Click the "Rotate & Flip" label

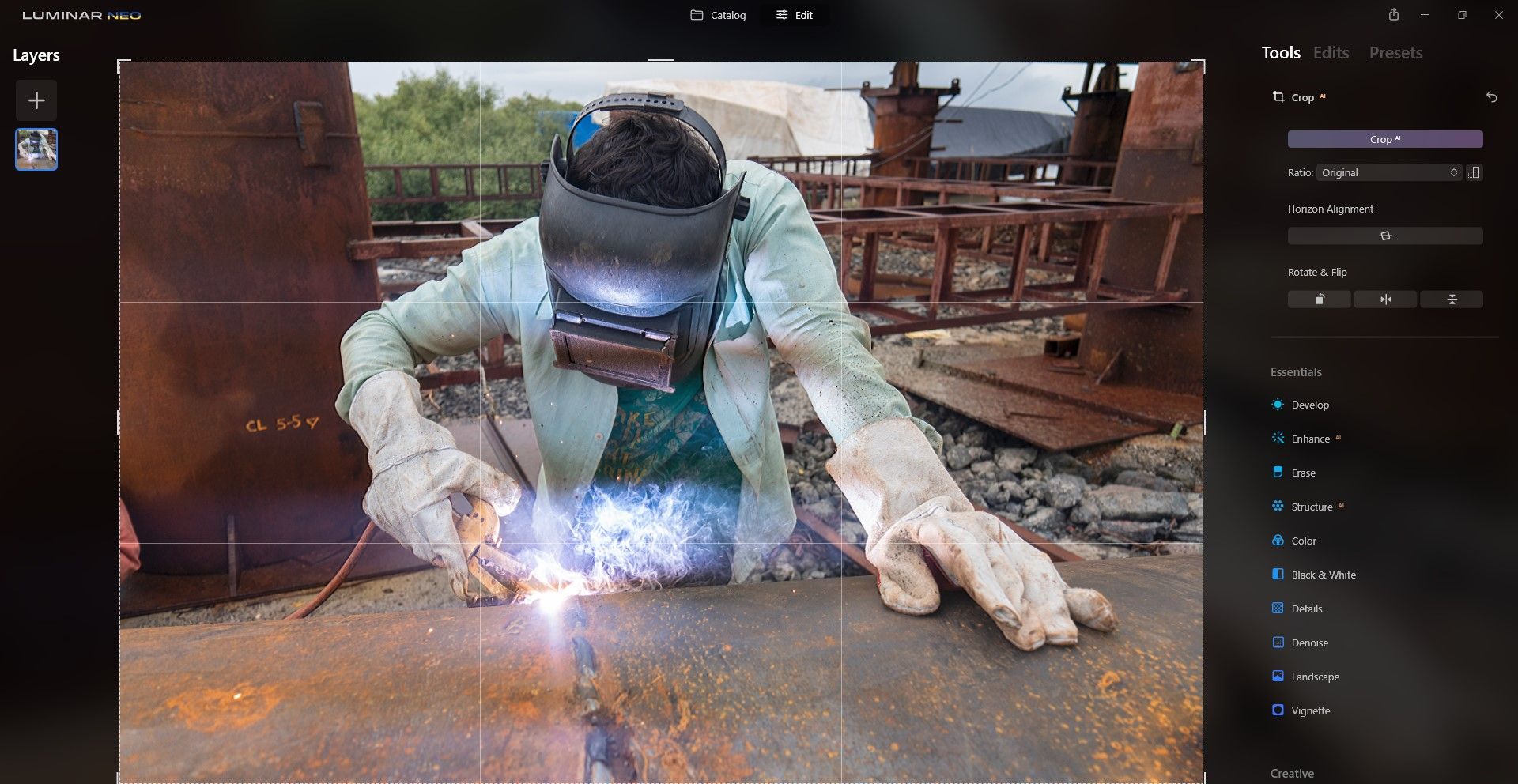[x=1317, y=272]
